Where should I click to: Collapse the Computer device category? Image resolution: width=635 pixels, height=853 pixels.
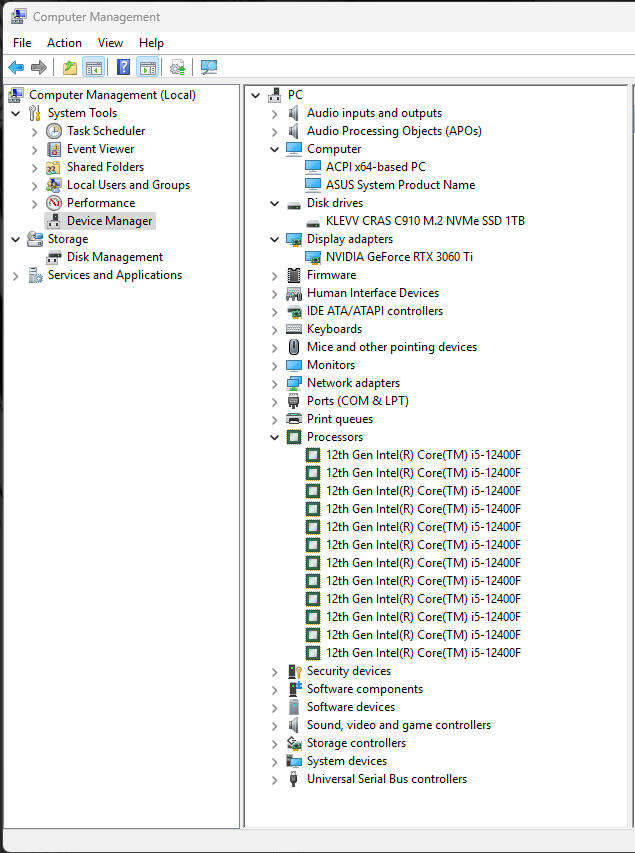point(275,149)
